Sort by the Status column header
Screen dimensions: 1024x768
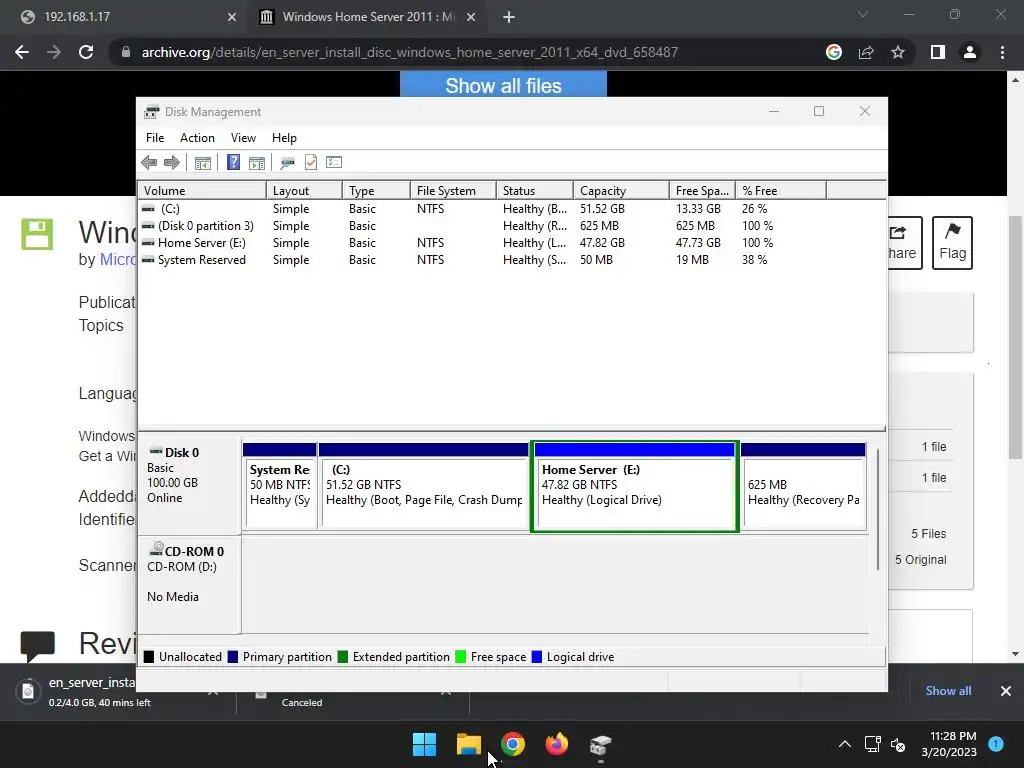click(x=535, y=191)
